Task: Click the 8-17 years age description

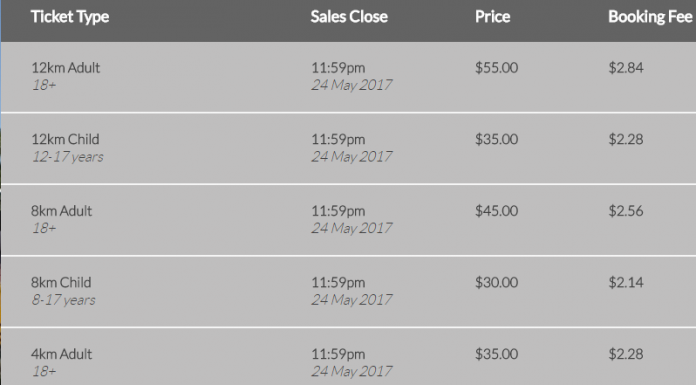Action: [63, 300]
